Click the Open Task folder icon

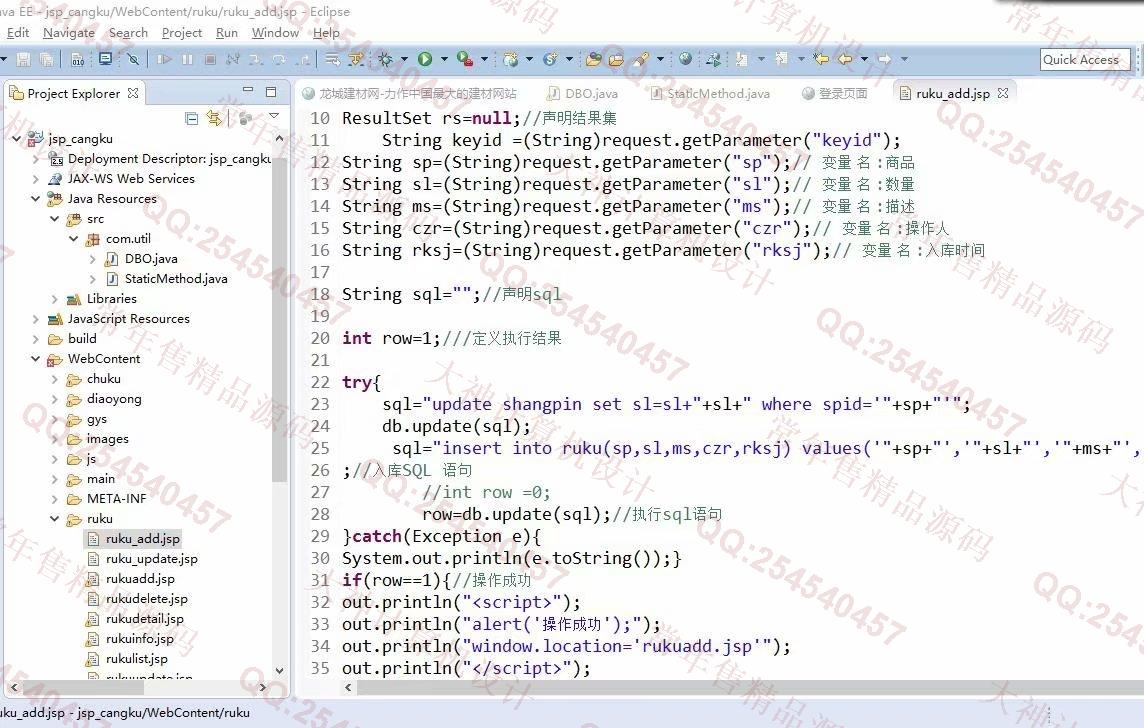click(x=617, y=59)
